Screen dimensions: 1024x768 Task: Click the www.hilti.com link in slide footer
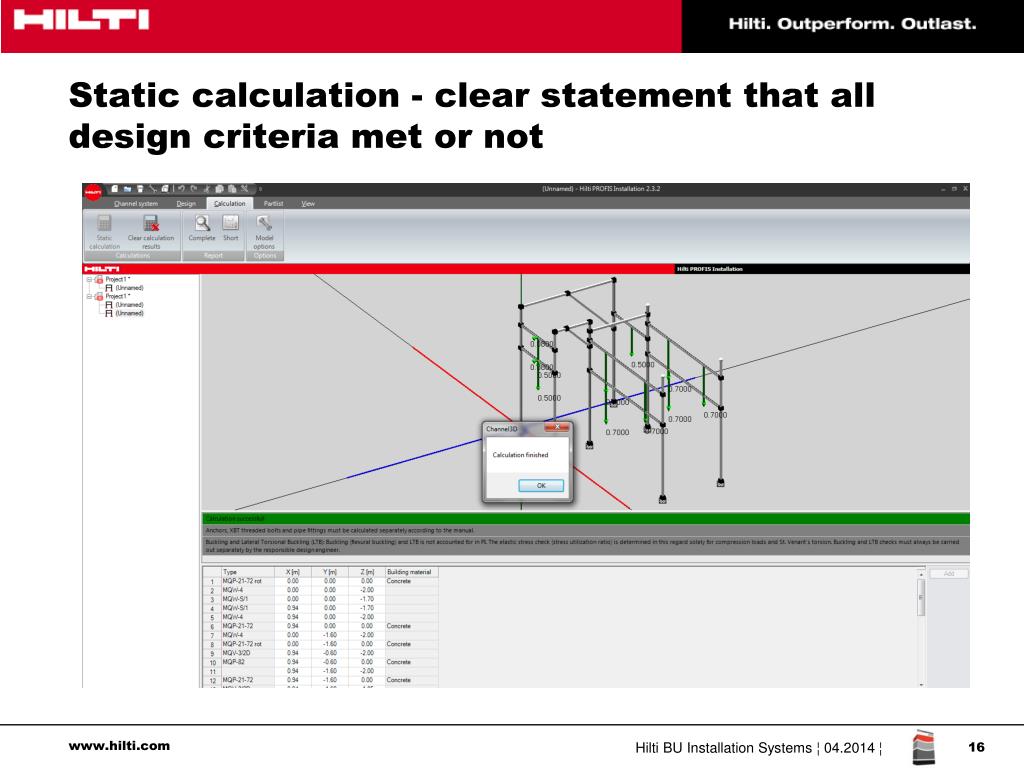119,746
